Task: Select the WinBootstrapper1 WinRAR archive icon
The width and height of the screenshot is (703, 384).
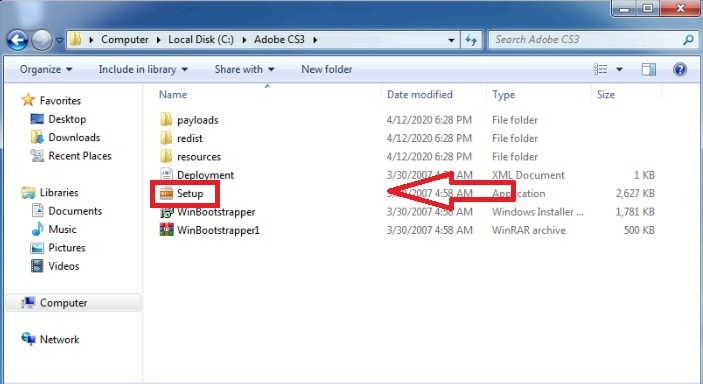Action: (166, 230)
